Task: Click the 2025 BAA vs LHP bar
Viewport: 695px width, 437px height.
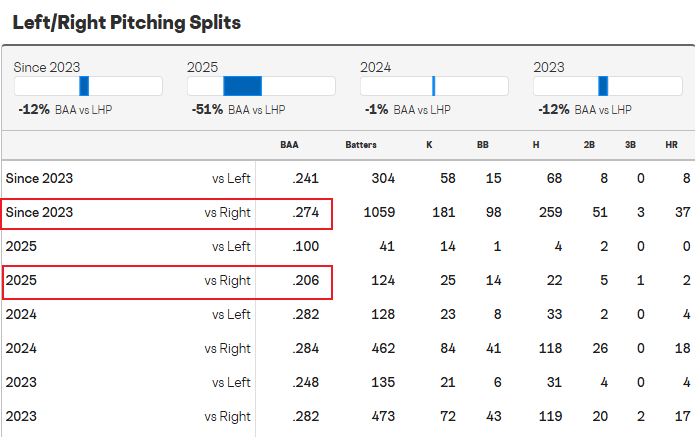Action: tap(261, 86)
